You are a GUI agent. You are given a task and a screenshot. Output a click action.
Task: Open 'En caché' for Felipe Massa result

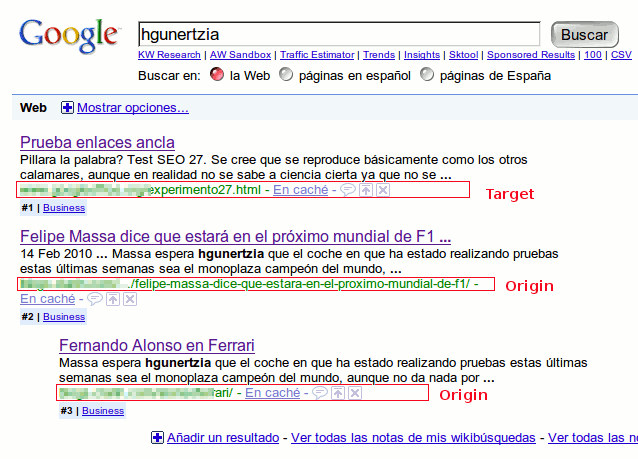tap(48, 299)
